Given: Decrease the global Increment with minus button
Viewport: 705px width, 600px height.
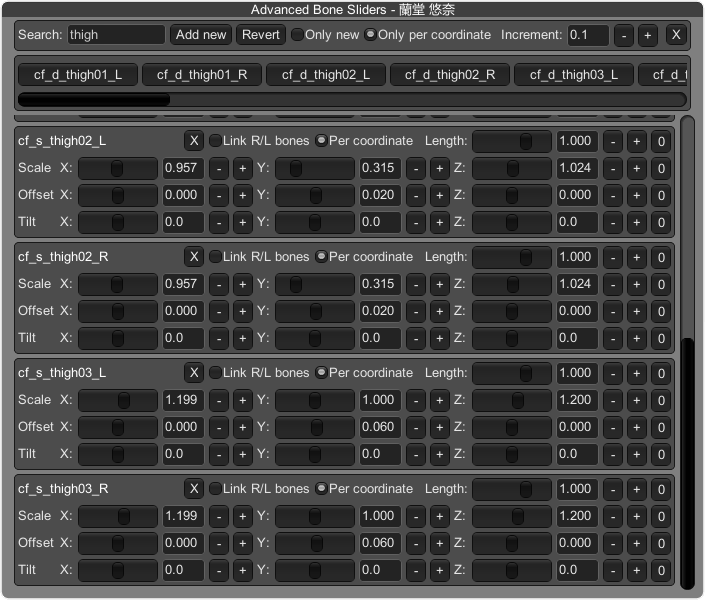Looking at the screenshot, I should (x=623, y=35).
